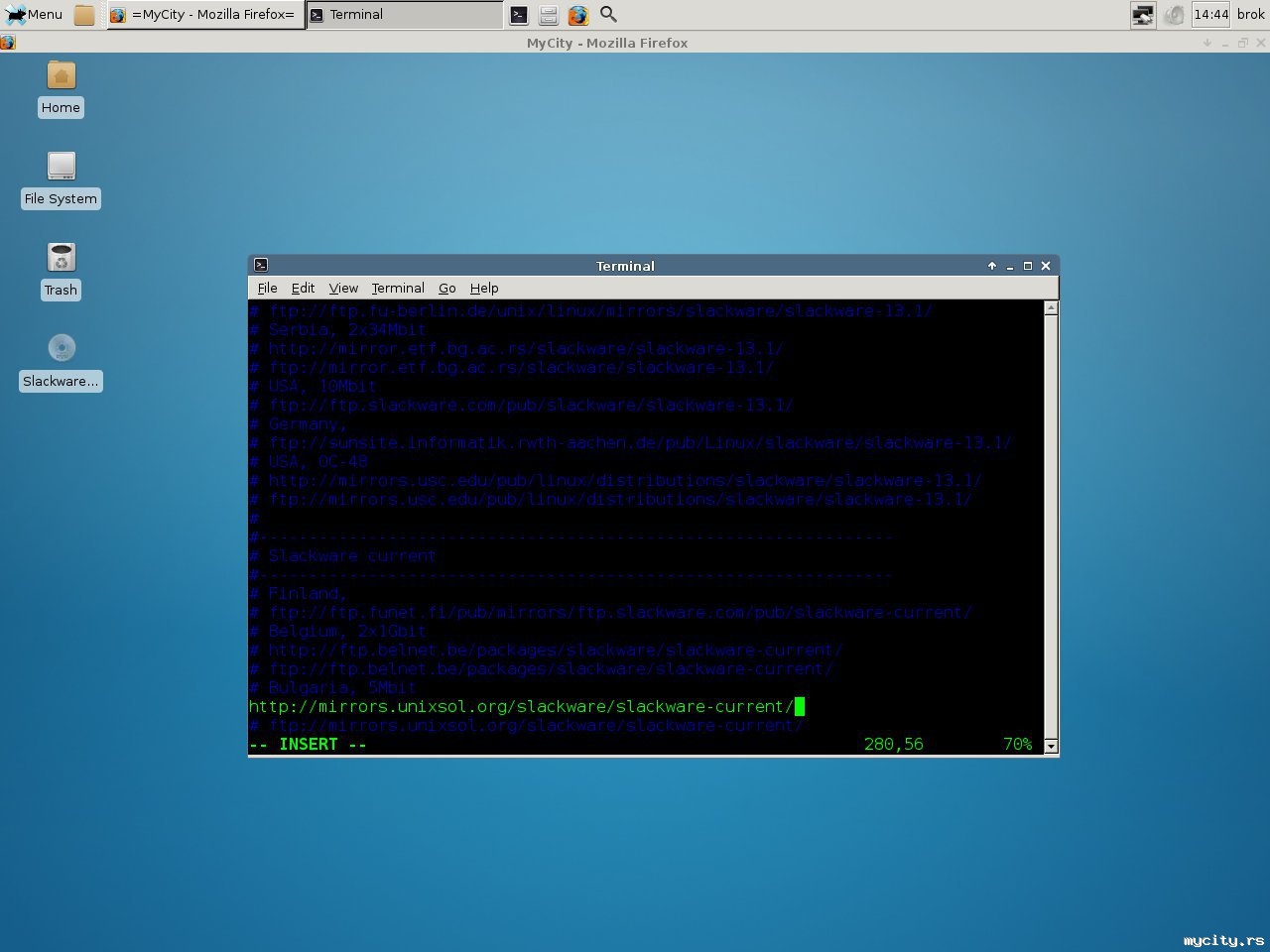Open the Terminal menu in the menu bar

click(x=398, y=288)
